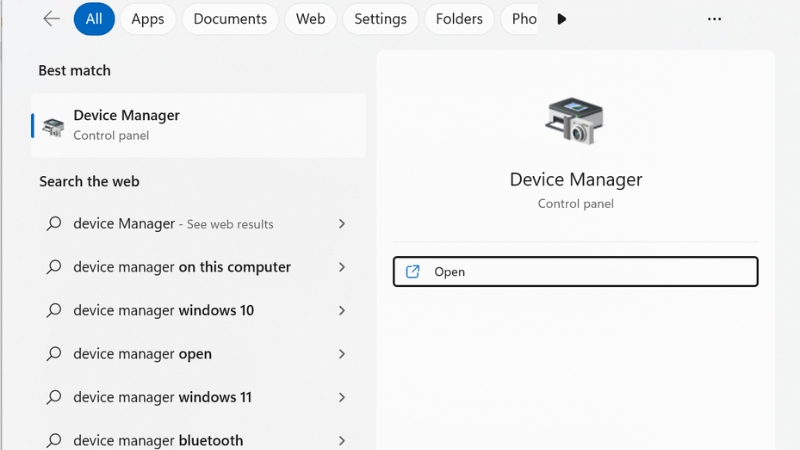The image size is (800, 450).
Task: Switch to the Documents filter tab
Action: (230, 19)
